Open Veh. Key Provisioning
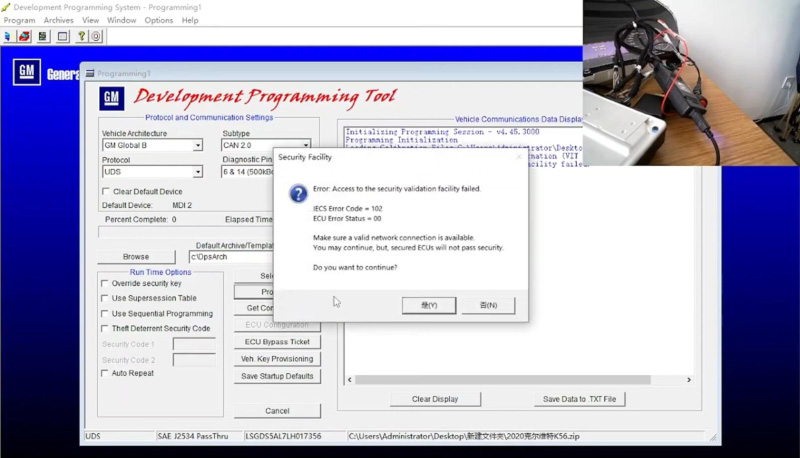This screenshot has height=458, width=800. [277, 359]
